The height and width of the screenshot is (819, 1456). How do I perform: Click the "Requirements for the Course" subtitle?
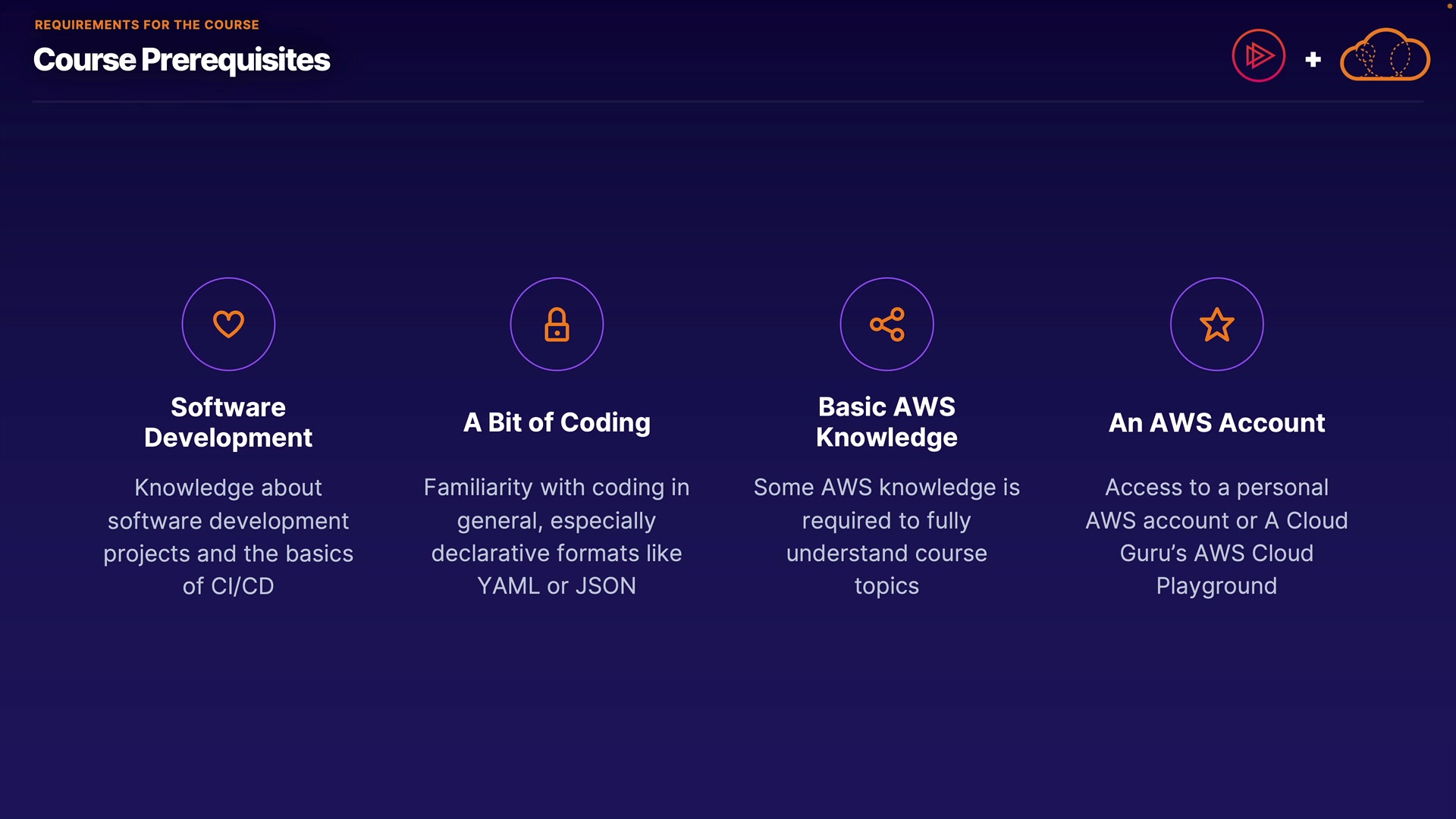click(x=147, y=25)
